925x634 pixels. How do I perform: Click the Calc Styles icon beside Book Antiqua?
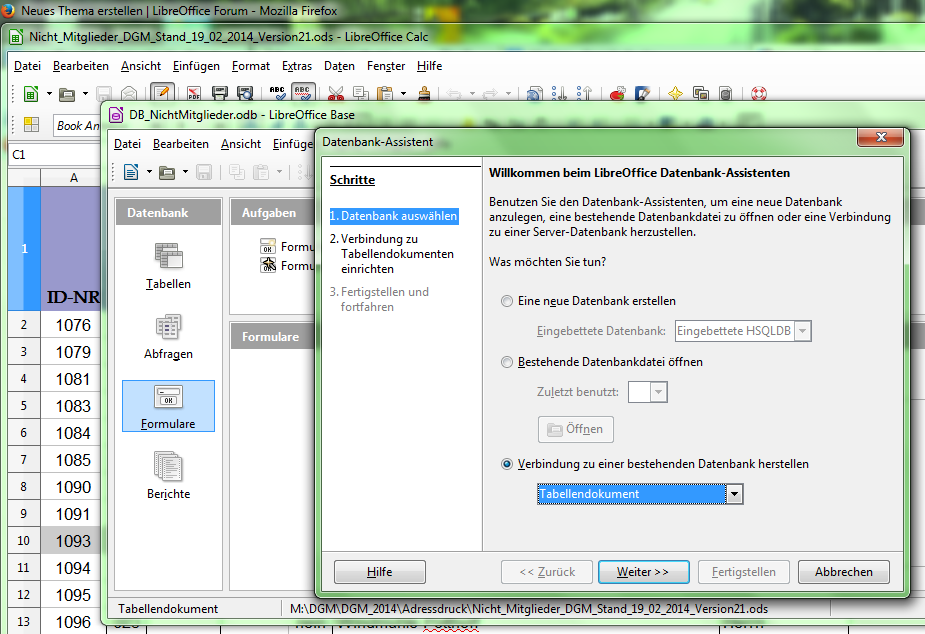click(31, 124)
